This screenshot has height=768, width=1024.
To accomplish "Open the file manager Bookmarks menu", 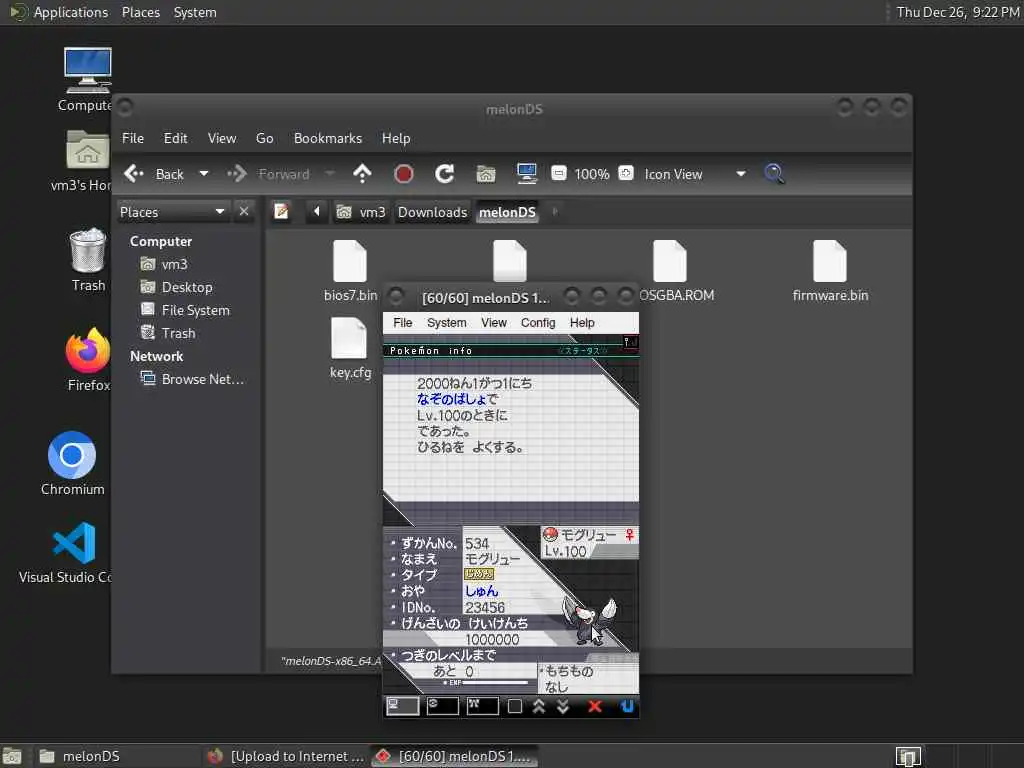I will pos(328,138).
